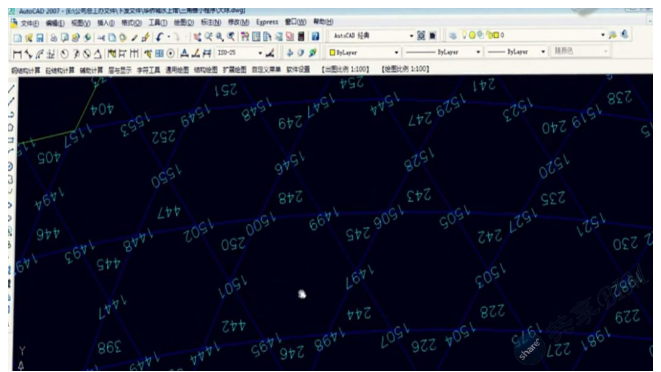Toggle layer 0 freeze sun icon
Viewport: 661px width, 372px height.
pyautogui.click(x=472, y=35)
